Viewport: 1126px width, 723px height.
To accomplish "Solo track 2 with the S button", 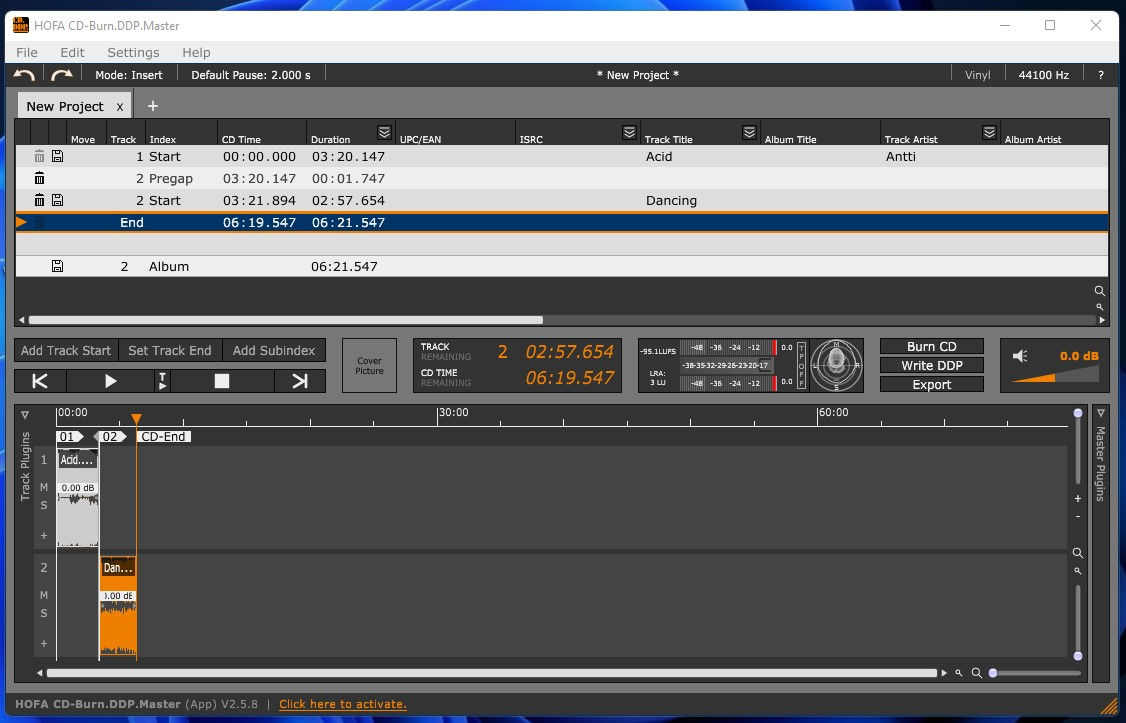I will click(44, 613).
